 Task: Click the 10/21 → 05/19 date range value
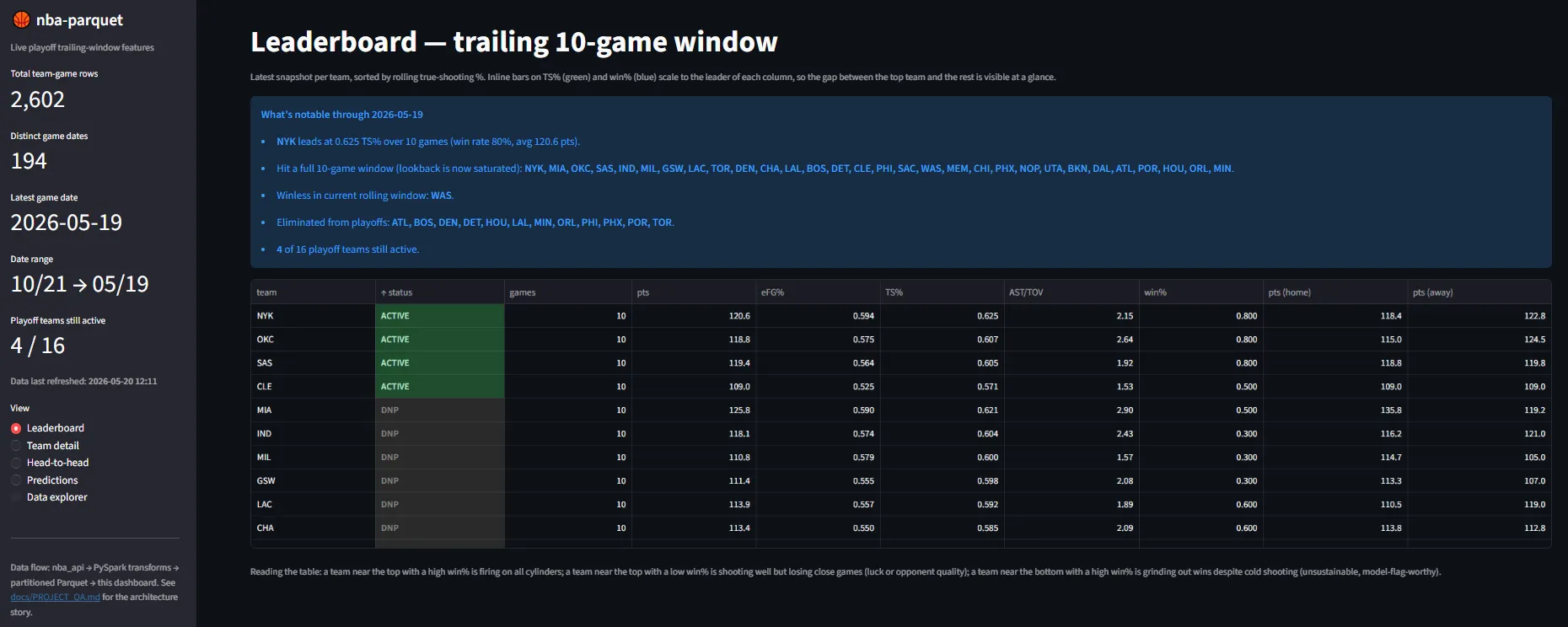[80, 284]
